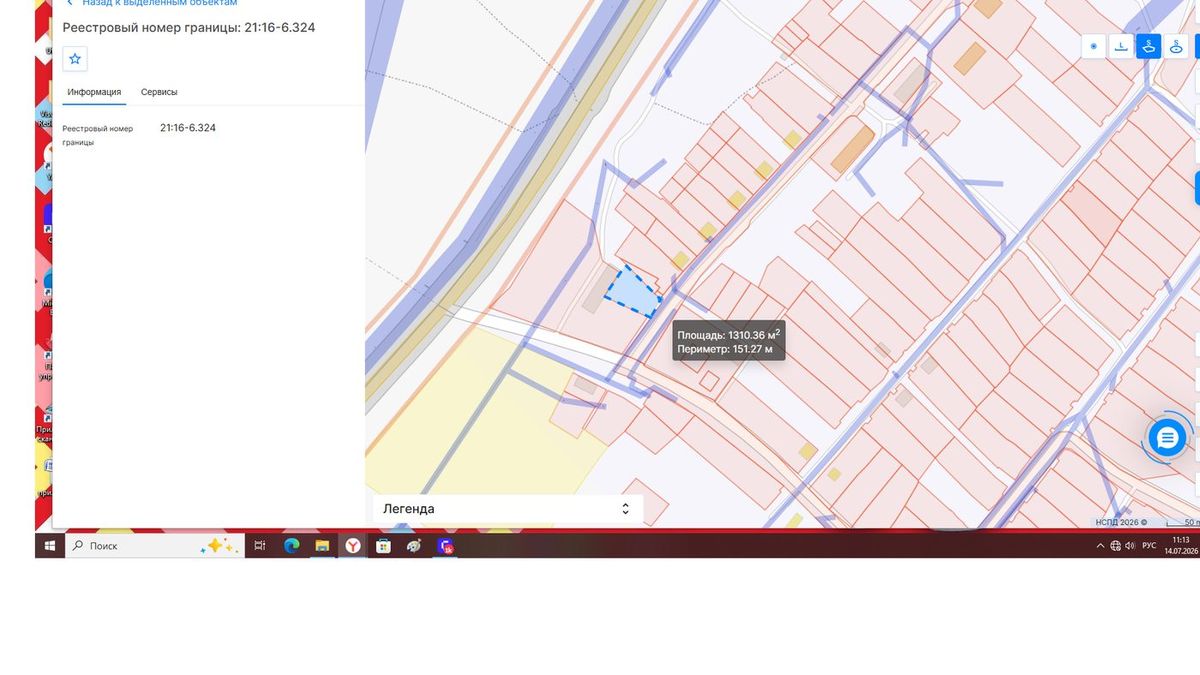Activate the length (L) measurement tool
Viewport: 1200px width, 675px height.
click(1122, 46)
